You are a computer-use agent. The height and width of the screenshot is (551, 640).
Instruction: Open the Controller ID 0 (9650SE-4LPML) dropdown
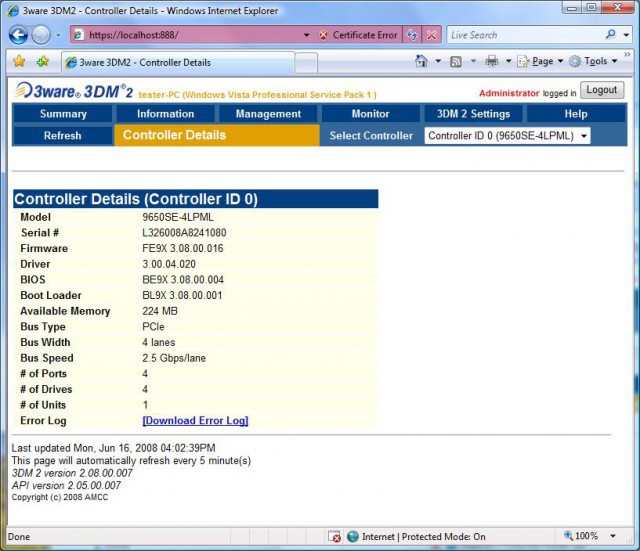click(x=507, y=136)
